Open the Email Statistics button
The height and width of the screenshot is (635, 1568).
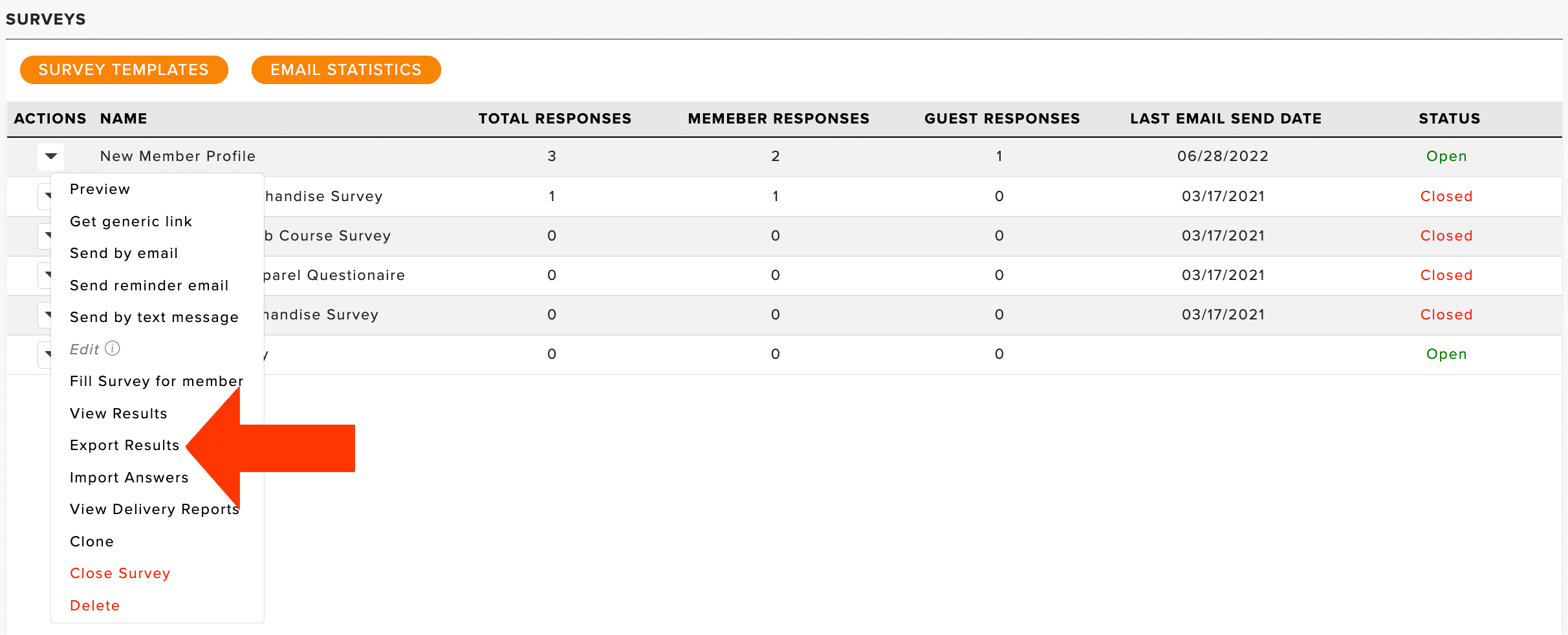pos(346,70)
